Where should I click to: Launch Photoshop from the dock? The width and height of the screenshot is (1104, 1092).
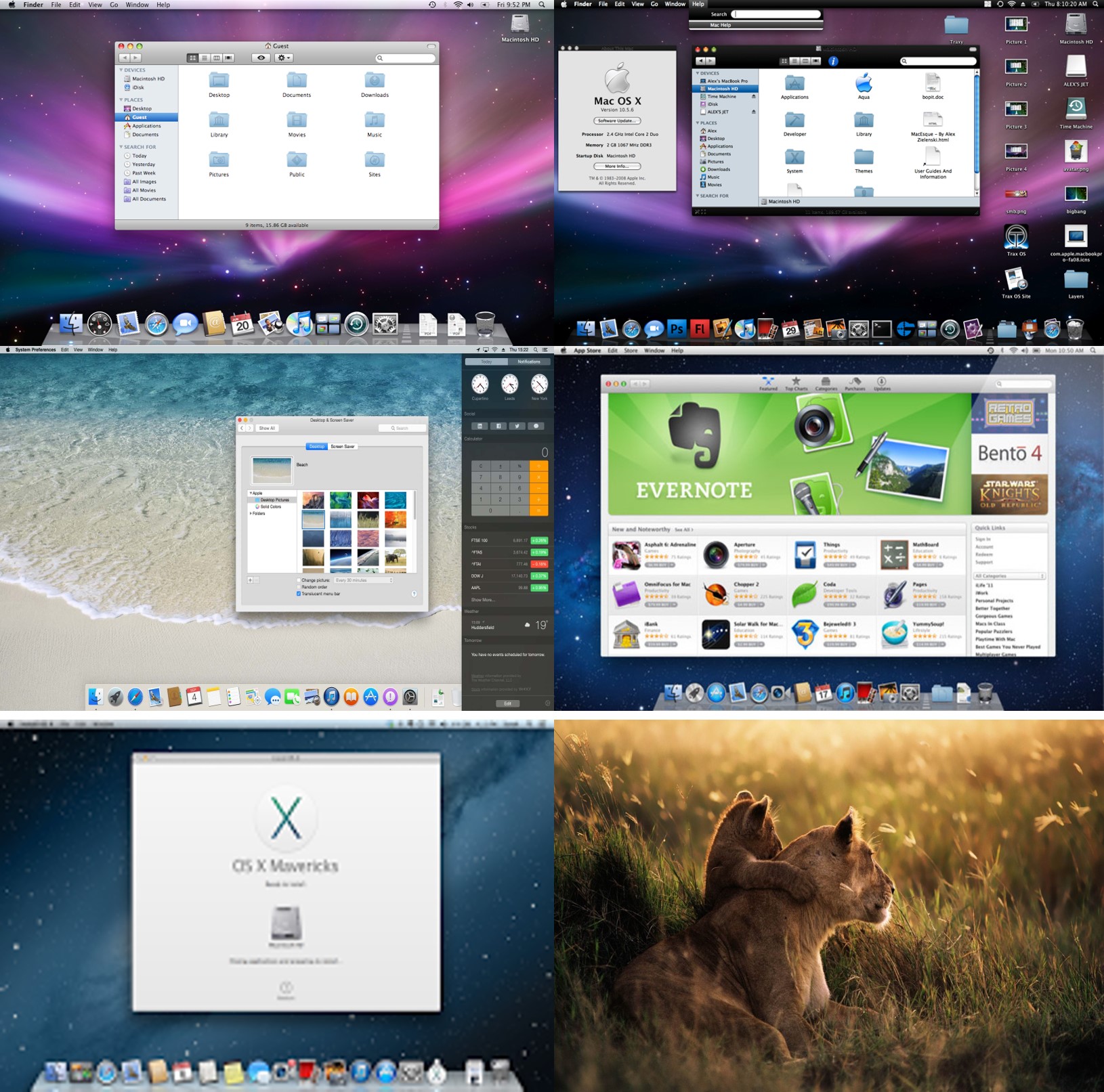677,329
